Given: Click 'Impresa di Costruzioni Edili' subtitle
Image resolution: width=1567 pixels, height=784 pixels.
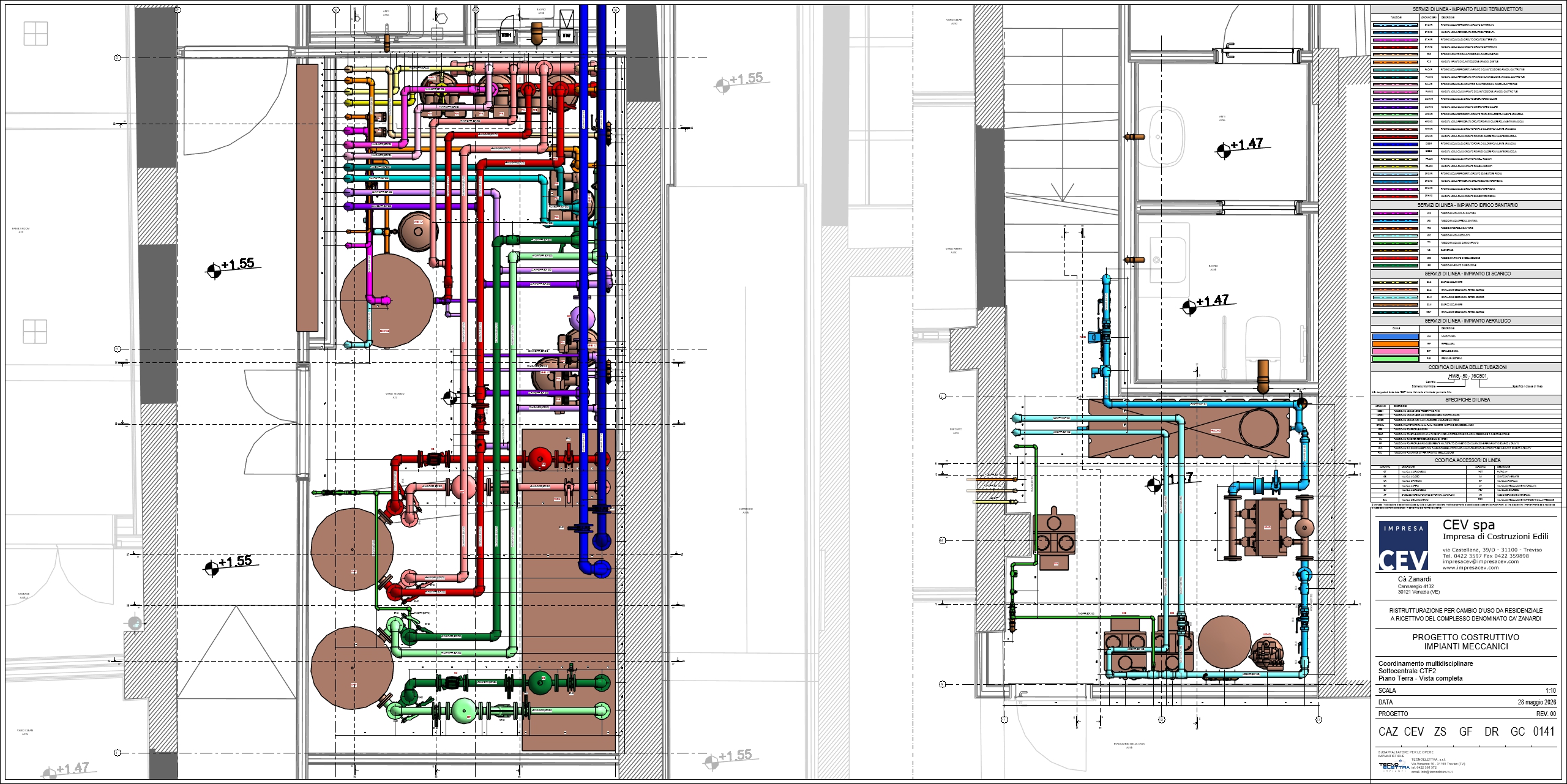Looking at the screenshot, I should [x=1495, y=537].
